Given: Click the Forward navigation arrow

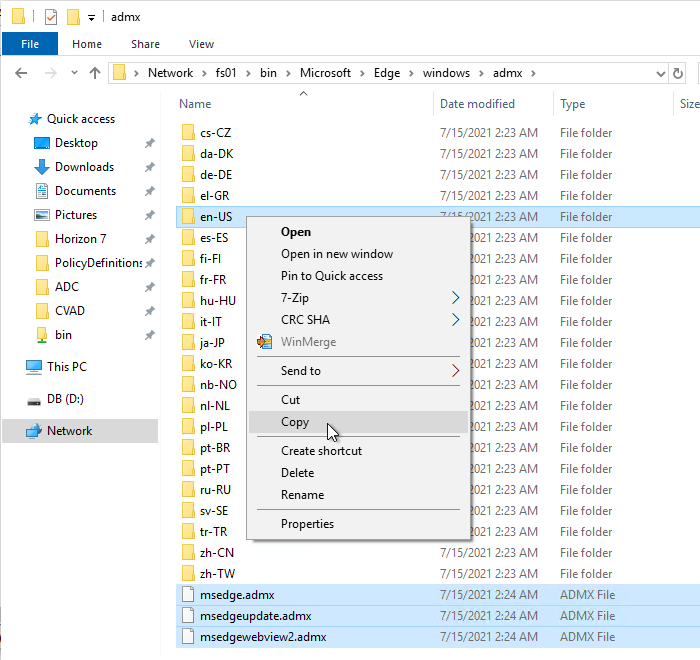Looking at the screenshot, I should 50,73.
